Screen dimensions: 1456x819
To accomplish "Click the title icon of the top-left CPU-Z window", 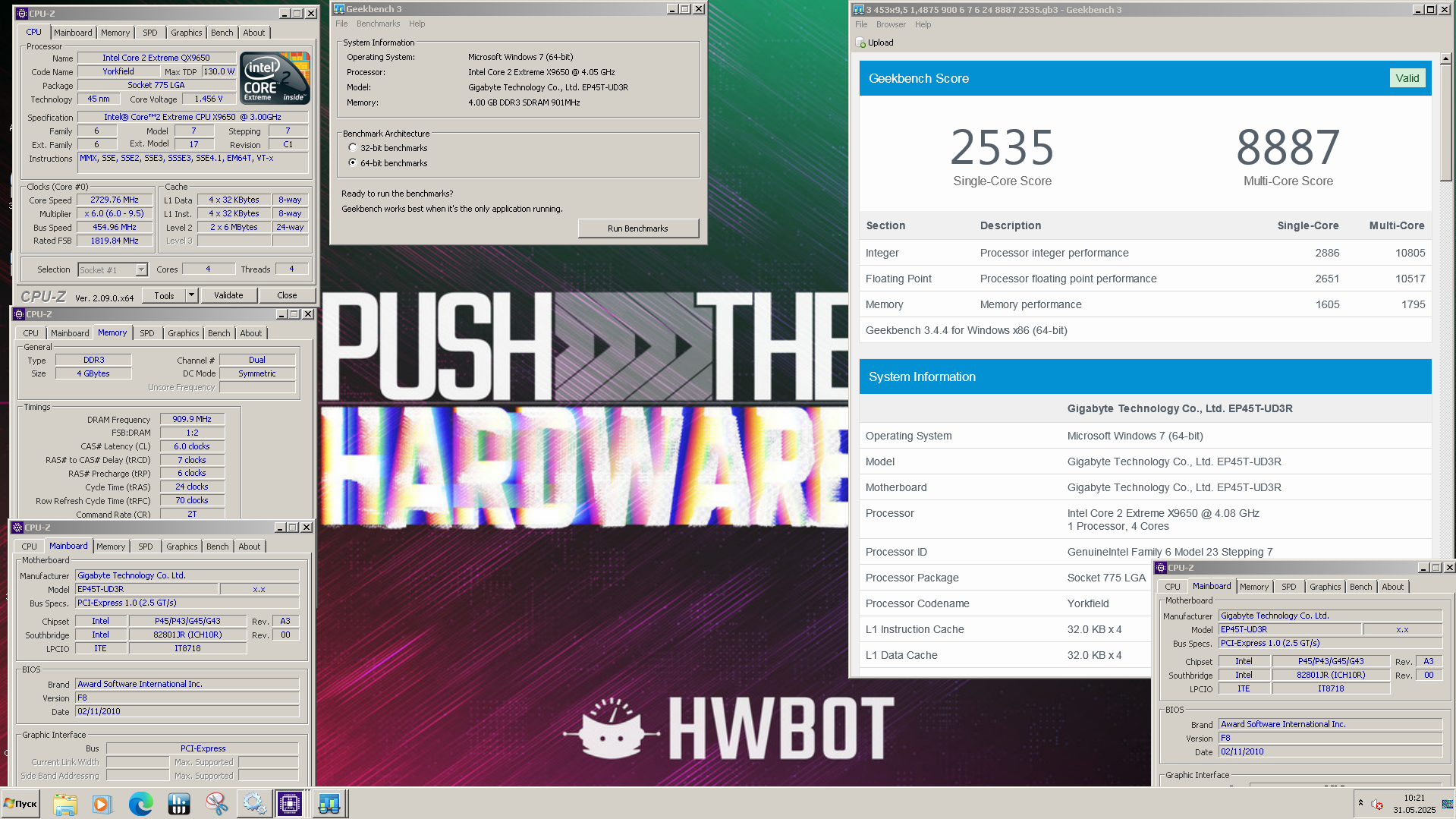I will point(21,14).
